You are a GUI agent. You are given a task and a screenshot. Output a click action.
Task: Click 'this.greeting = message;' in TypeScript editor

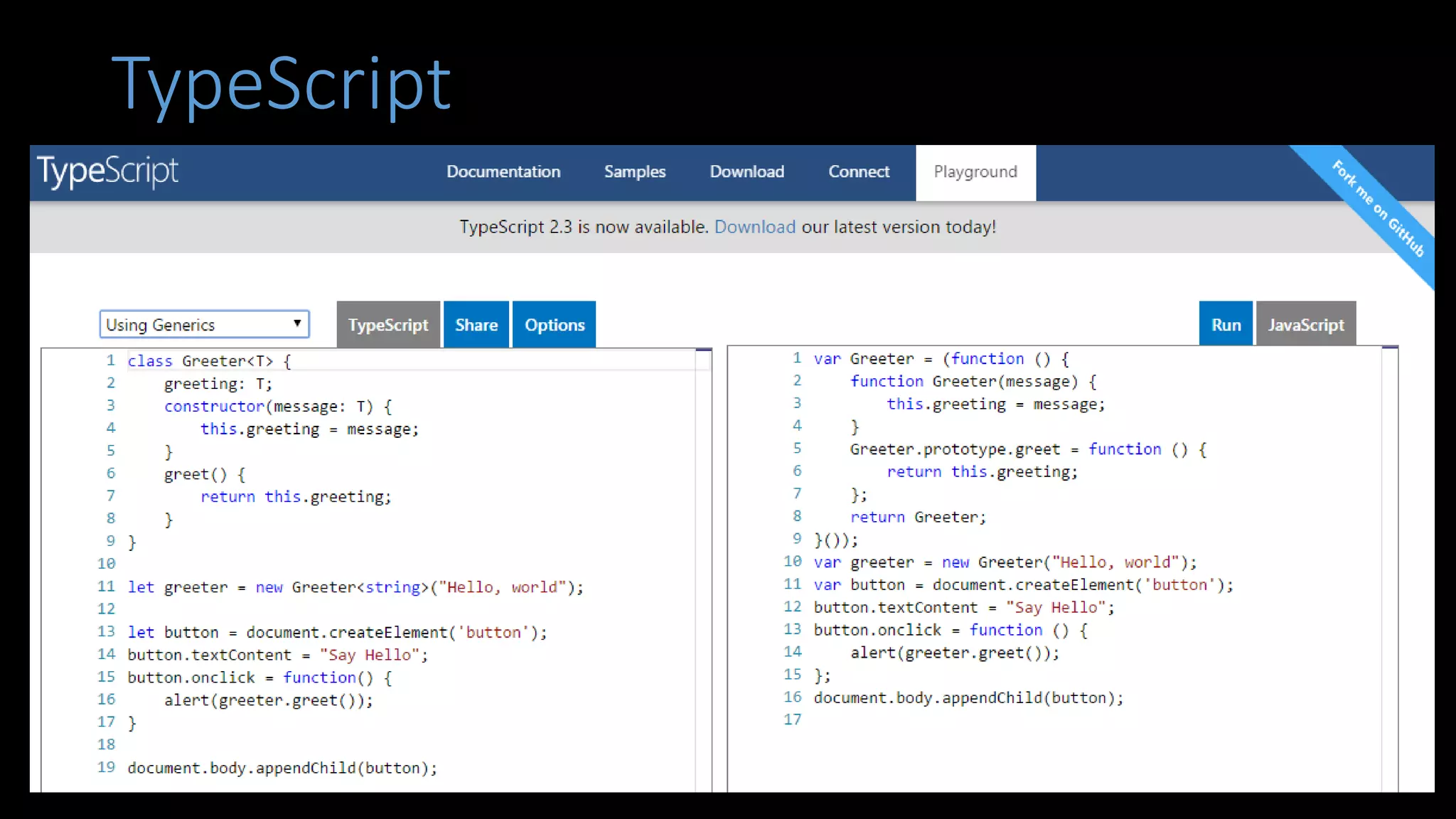[x=310, y=429]
